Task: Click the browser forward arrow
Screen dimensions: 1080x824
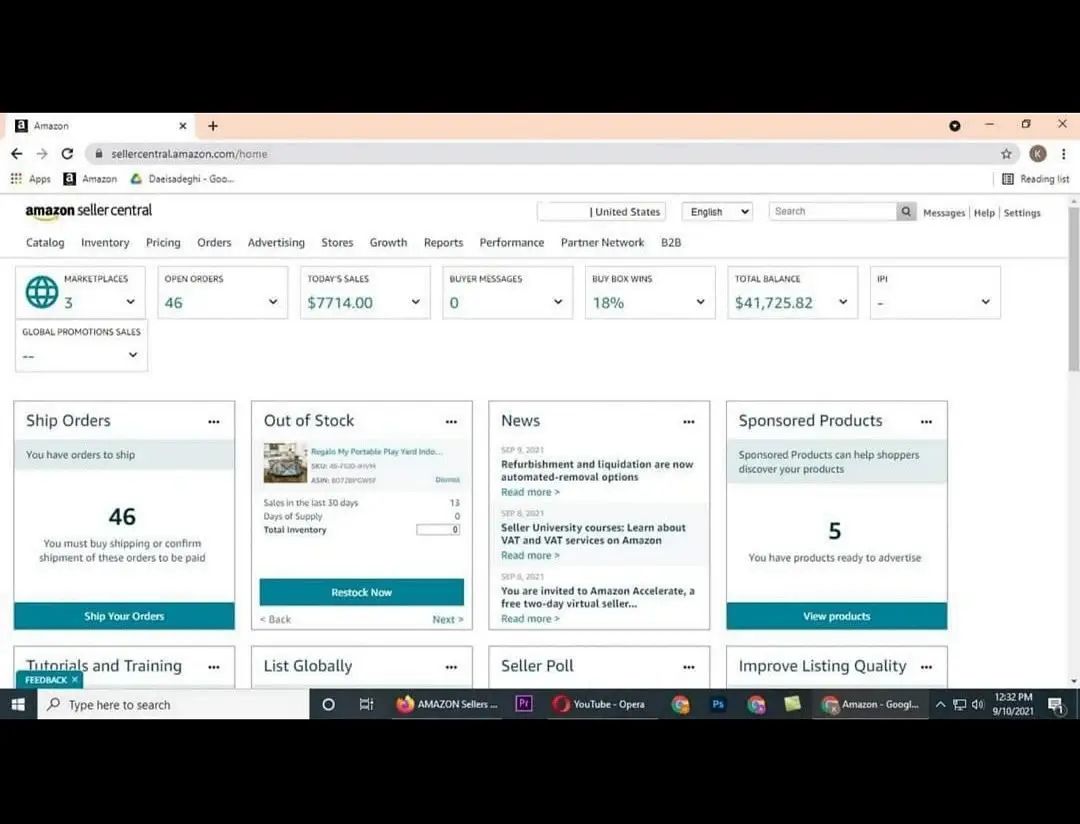Action: tap(42, 154)
